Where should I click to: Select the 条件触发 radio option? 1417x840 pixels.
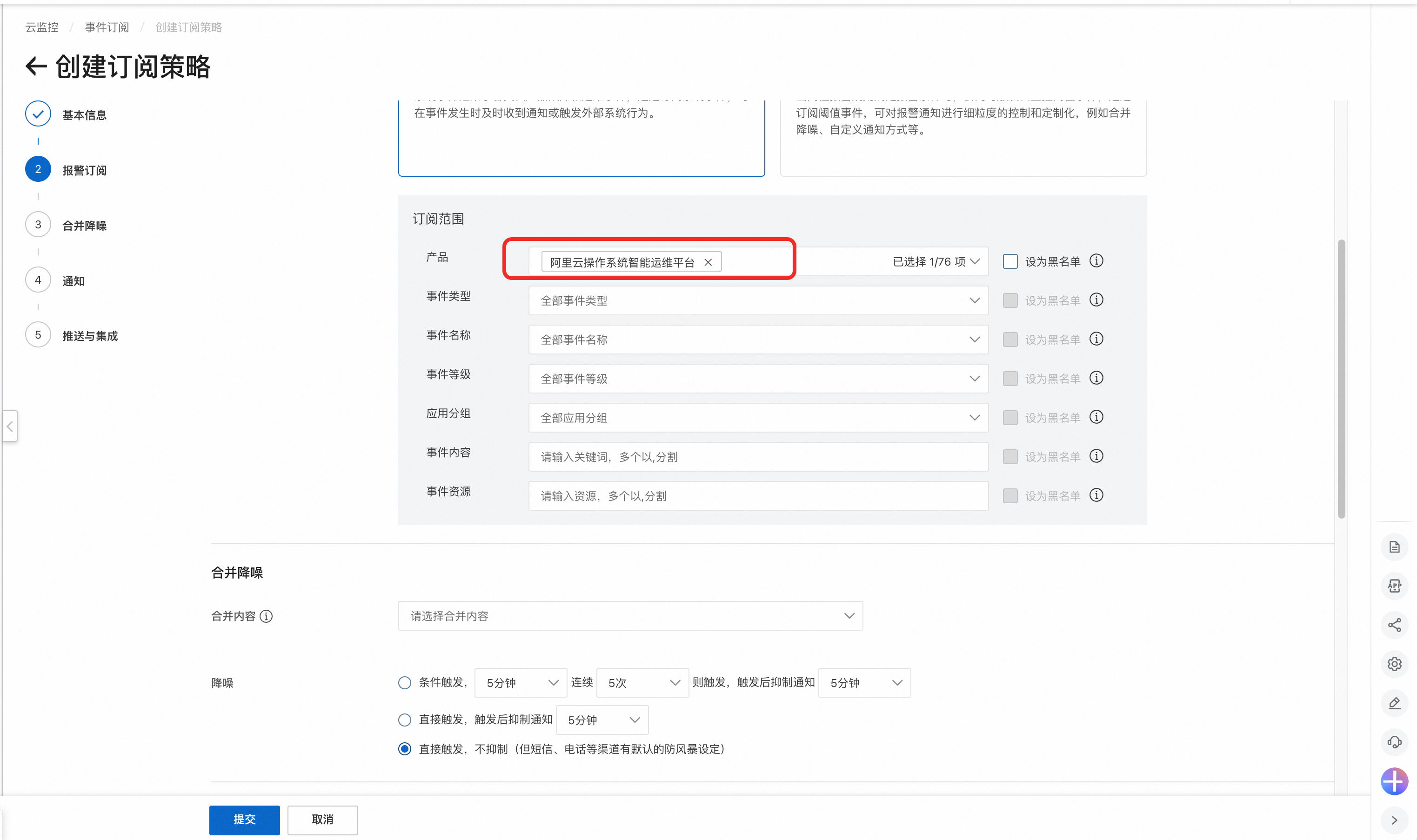click(404, 683)
